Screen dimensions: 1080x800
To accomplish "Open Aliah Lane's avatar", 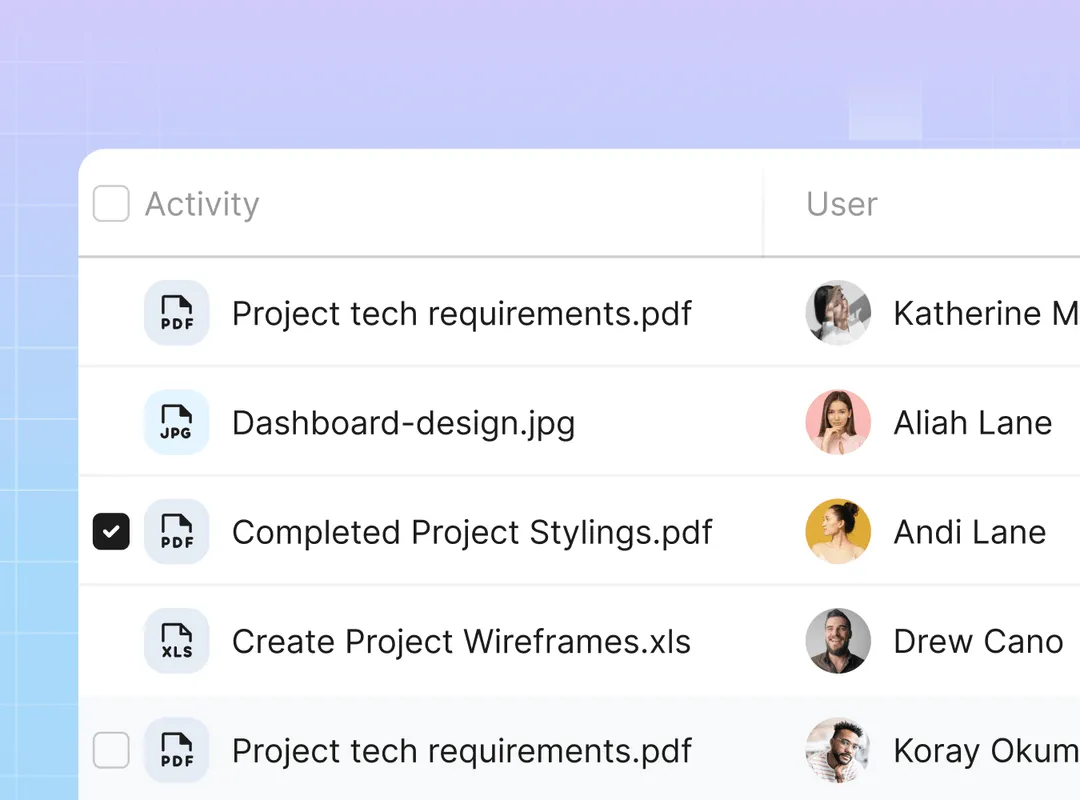I will coord(838,422).
